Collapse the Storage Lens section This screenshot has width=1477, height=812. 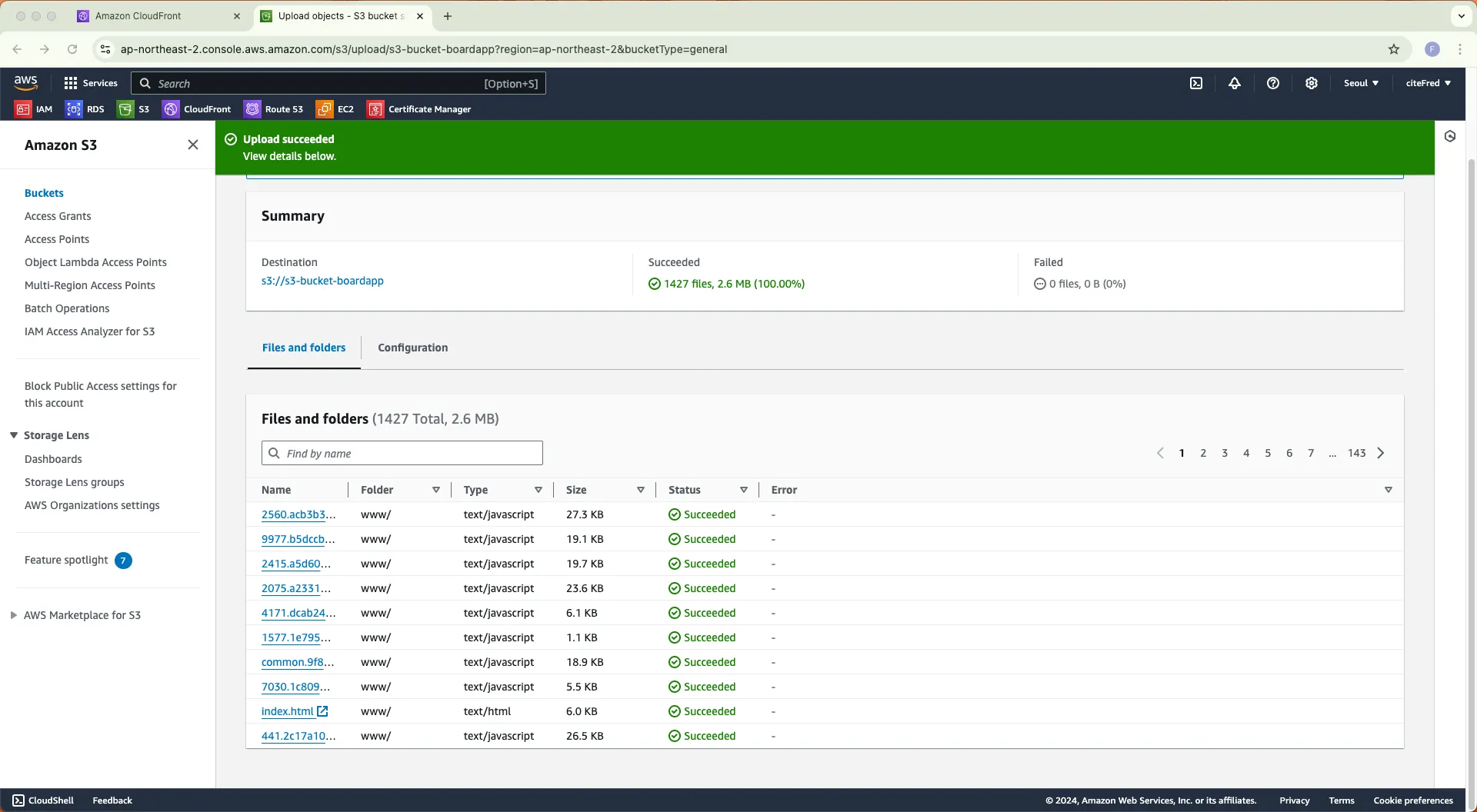click(x=14, y=435)
